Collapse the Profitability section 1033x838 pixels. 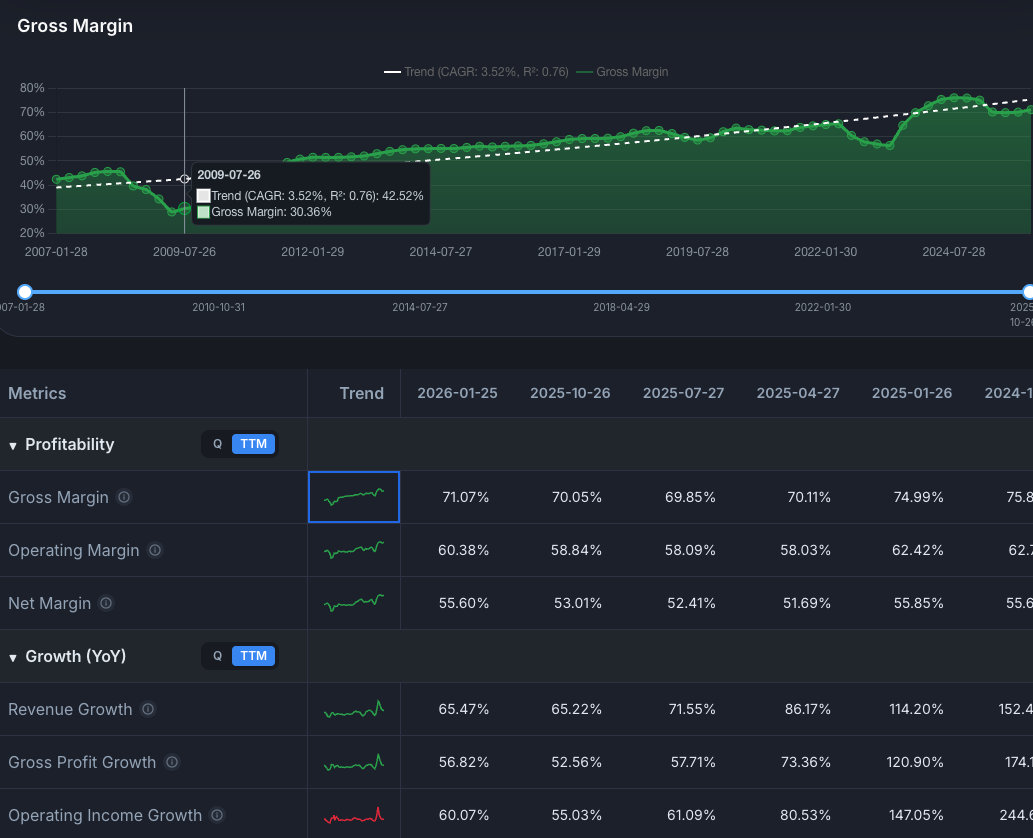pos(13,445)
